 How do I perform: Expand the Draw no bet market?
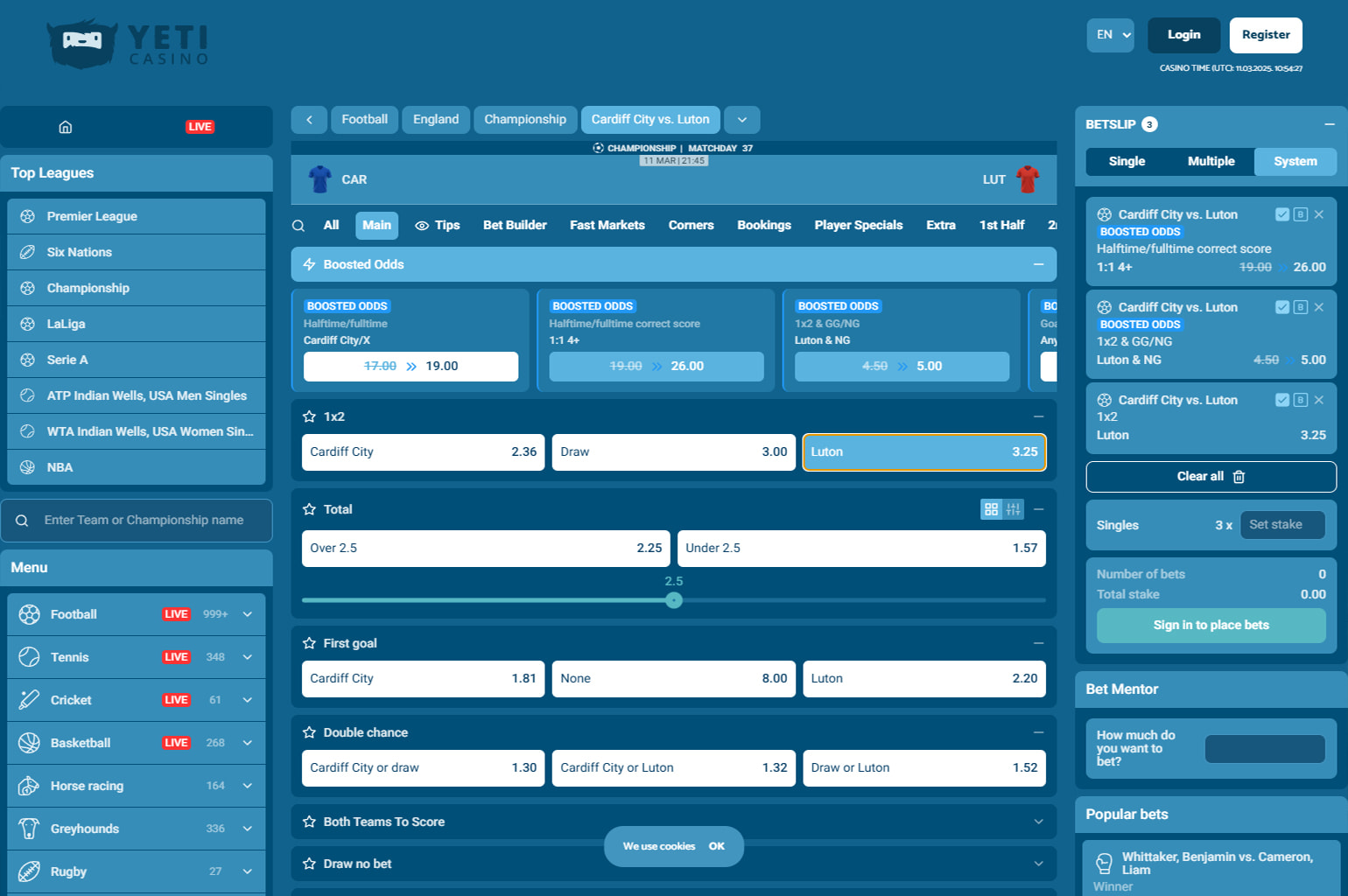coord(1039,864)
